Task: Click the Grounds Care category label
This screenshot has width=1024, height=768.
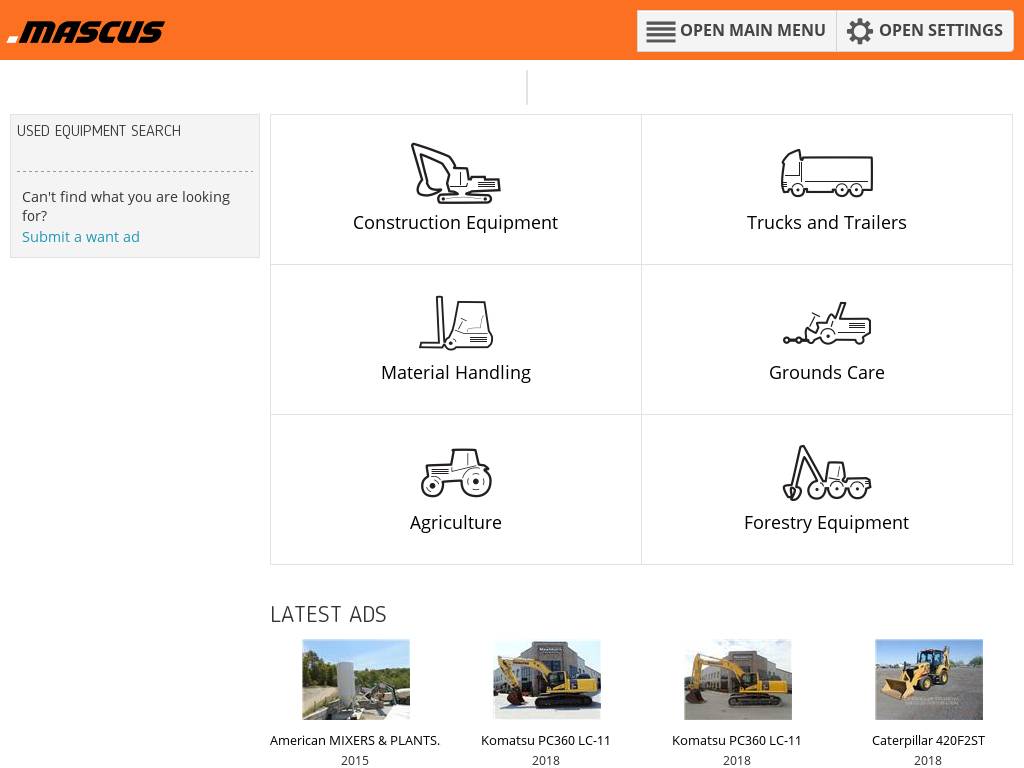Action: pos(827,373)
